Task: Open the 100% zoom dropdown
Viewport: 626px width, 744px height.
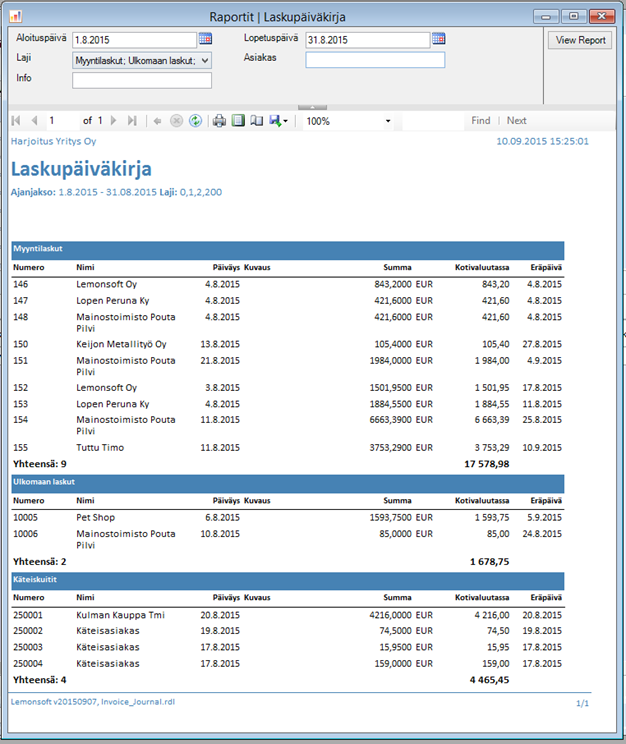Action: (388, 121)
